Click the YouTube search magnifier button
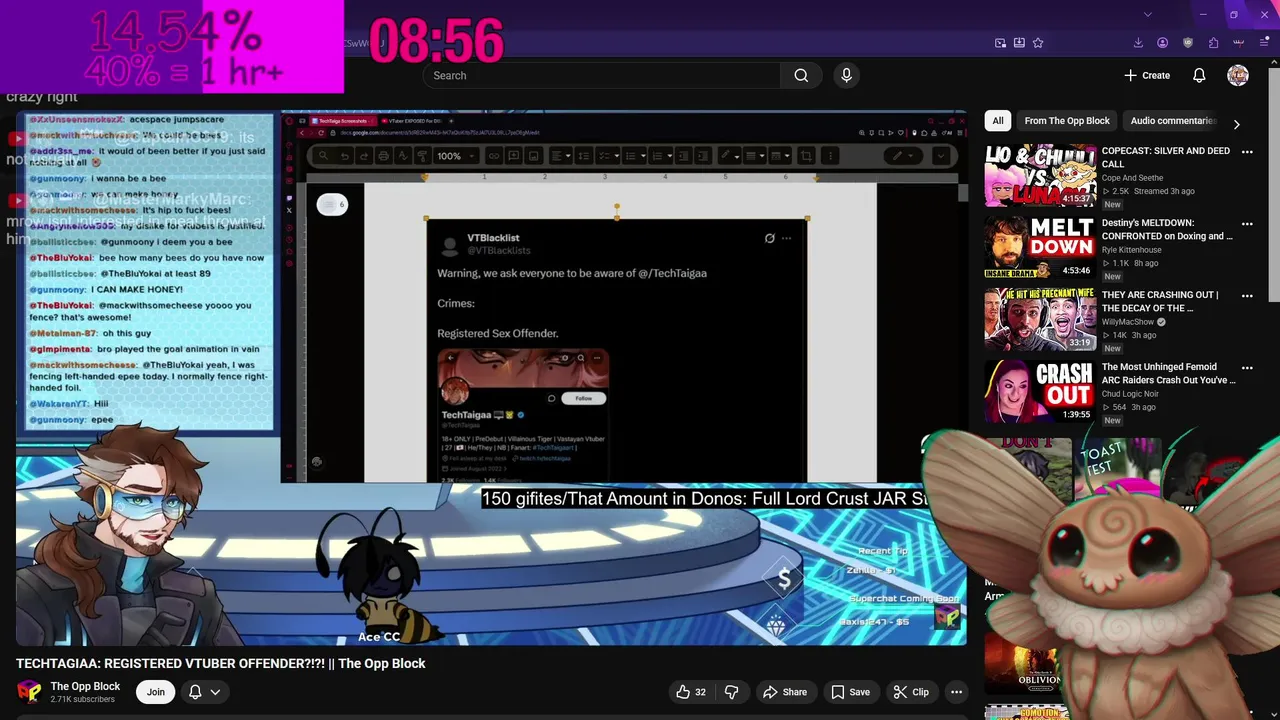Viewport: 1280px width, 720px height. [x=801, y=75]
